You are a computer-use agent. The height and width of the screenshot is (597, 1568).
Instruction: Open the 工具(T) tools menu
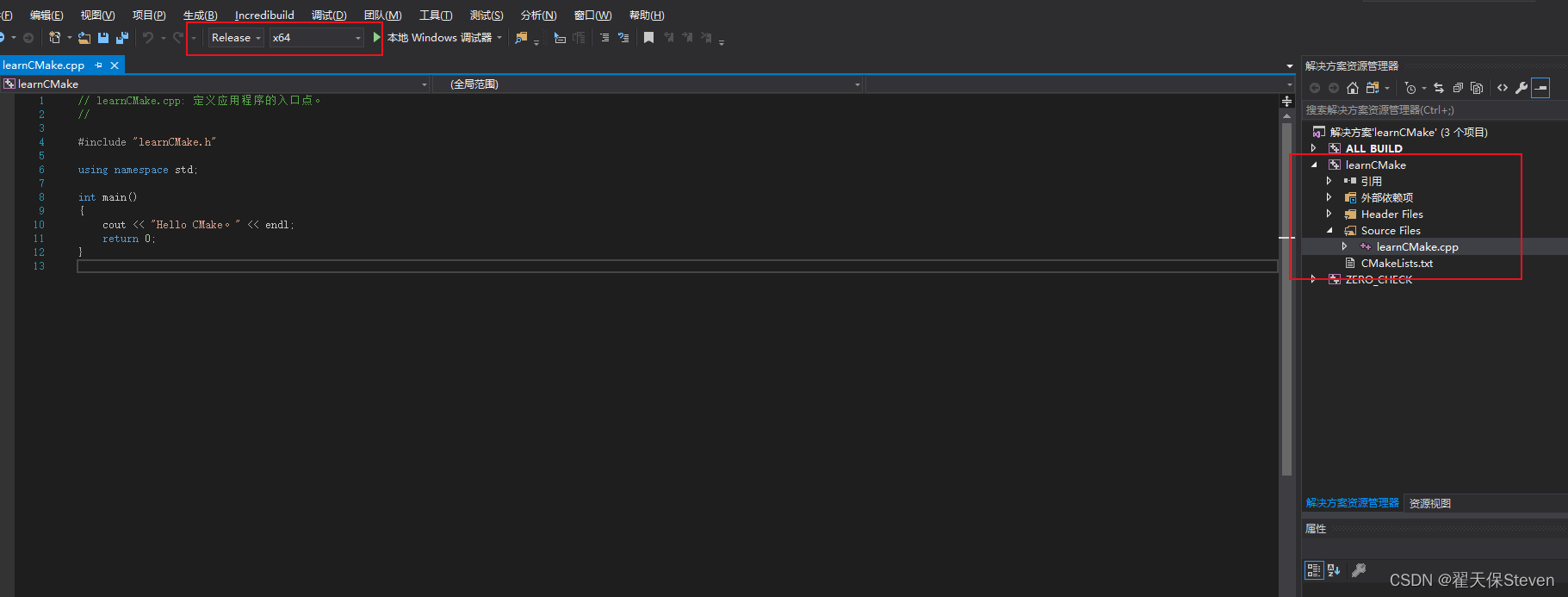pyautogui.click(x=436, y=16)
